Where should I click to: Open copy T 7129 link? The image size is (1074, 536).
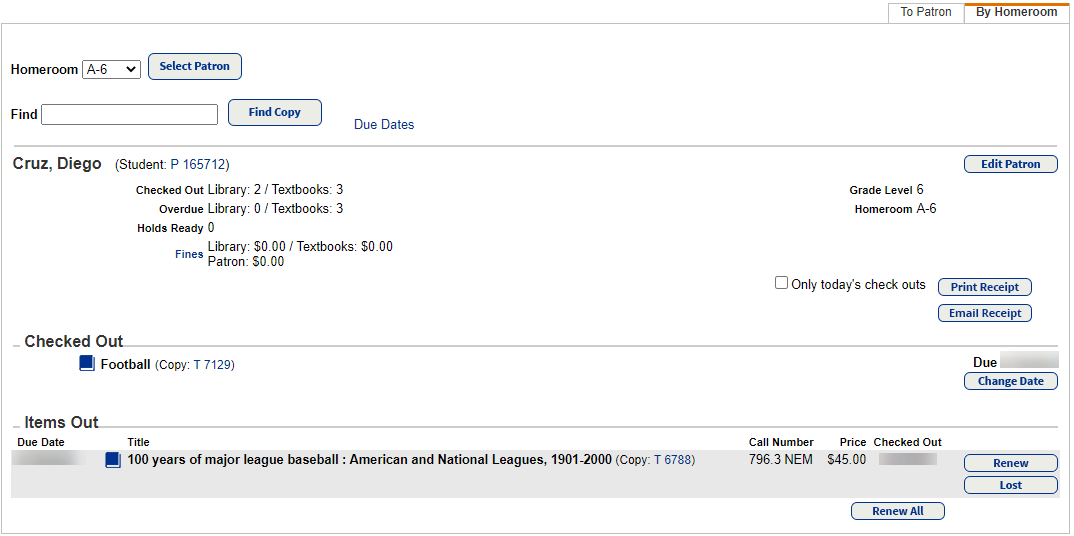[212, 365]
